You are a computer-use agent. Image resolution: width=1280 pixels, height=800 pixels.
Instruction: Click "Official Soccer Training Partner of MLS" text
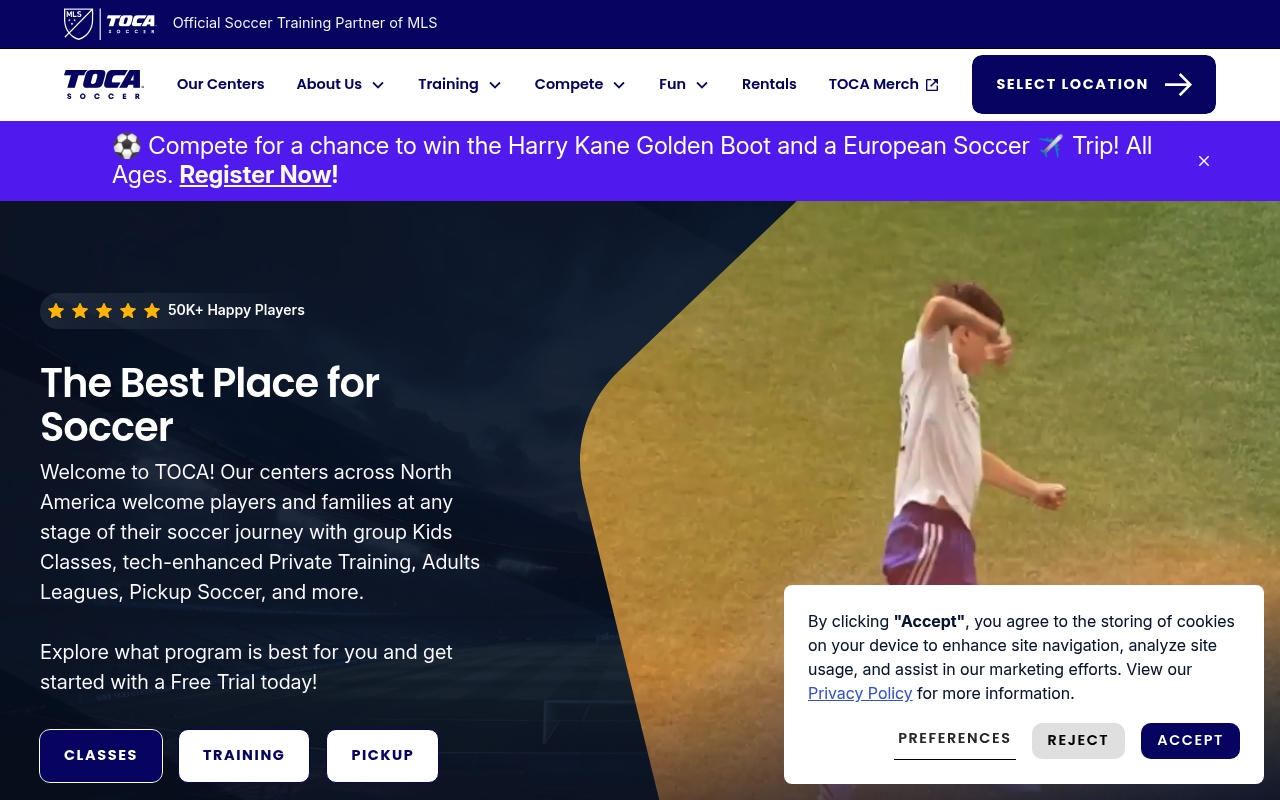305,23
